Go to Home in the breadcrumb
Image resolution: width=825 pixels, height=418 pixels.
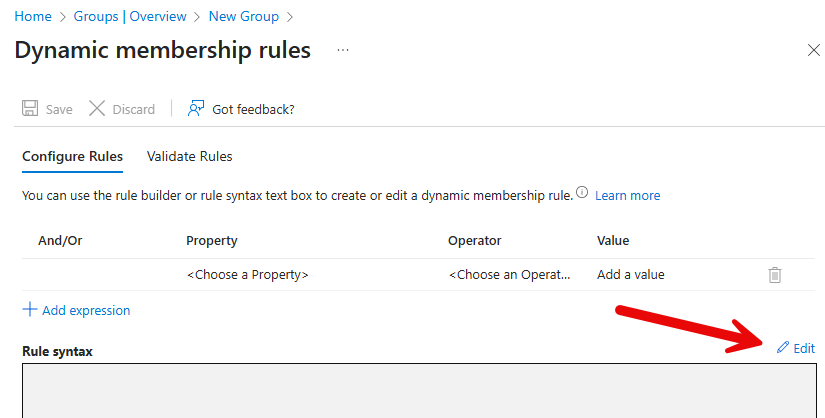(33, 16)
